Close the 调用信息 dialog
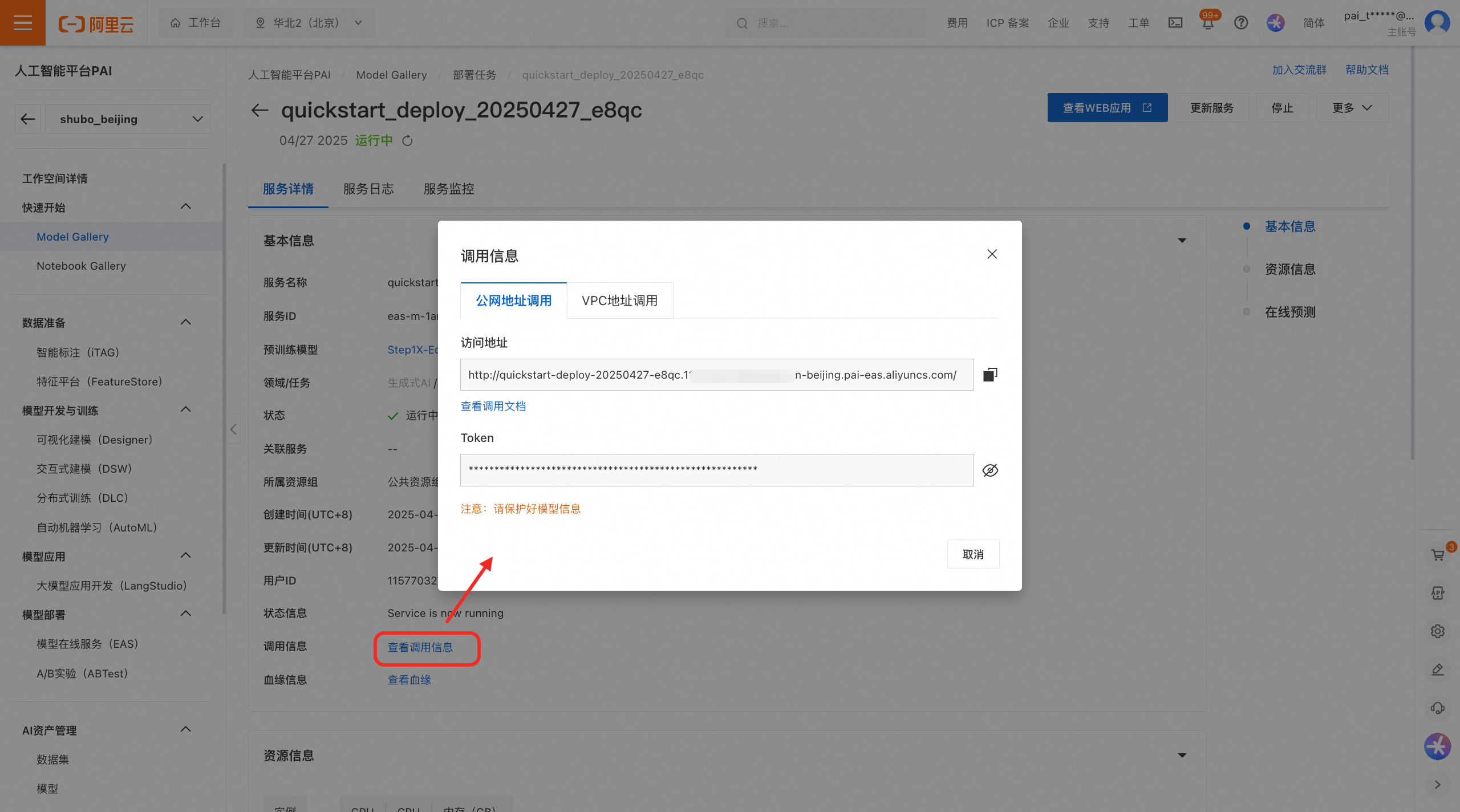 click(x=992, y=254)
